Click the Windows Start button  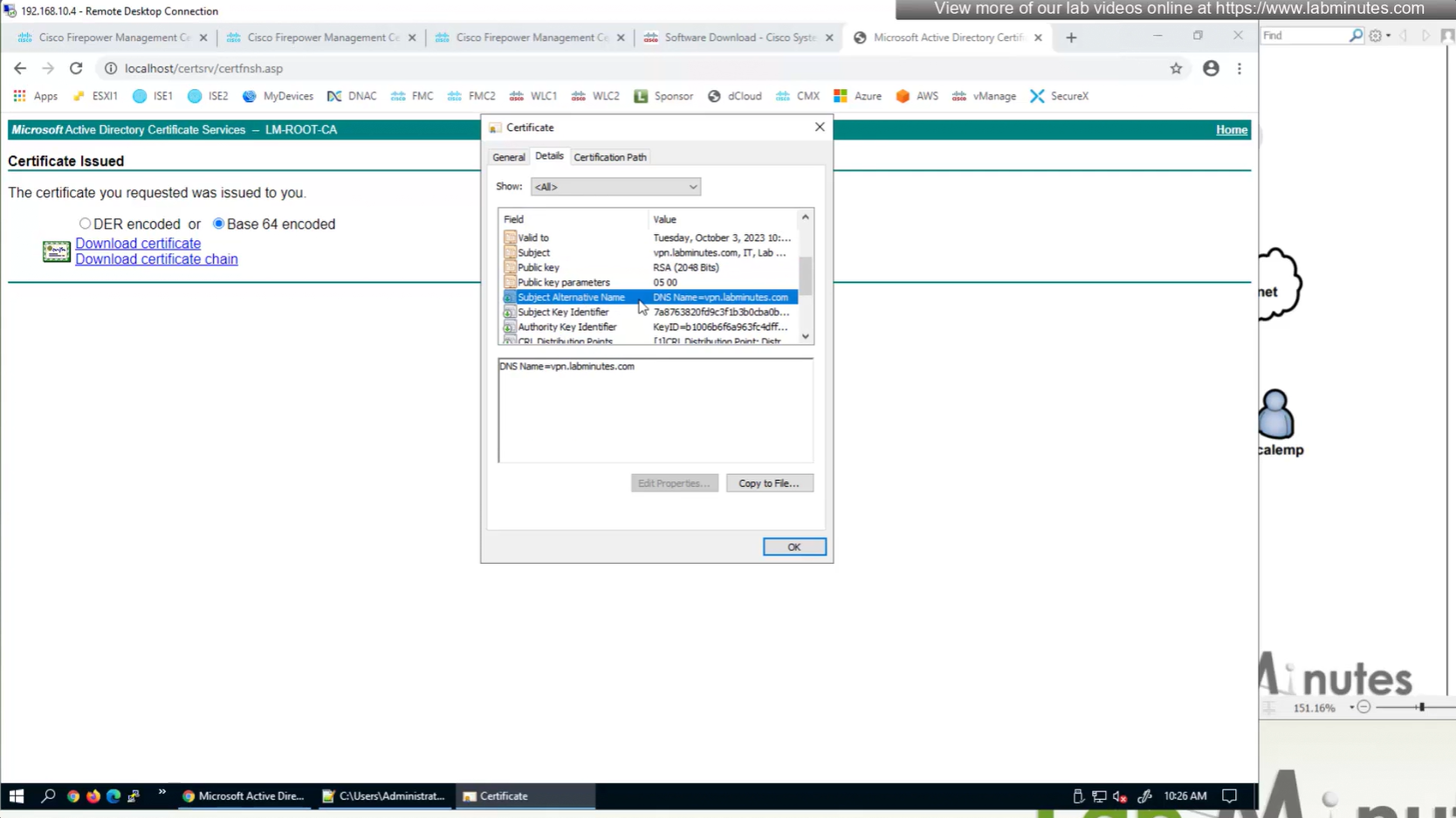(x=16, y=795)
